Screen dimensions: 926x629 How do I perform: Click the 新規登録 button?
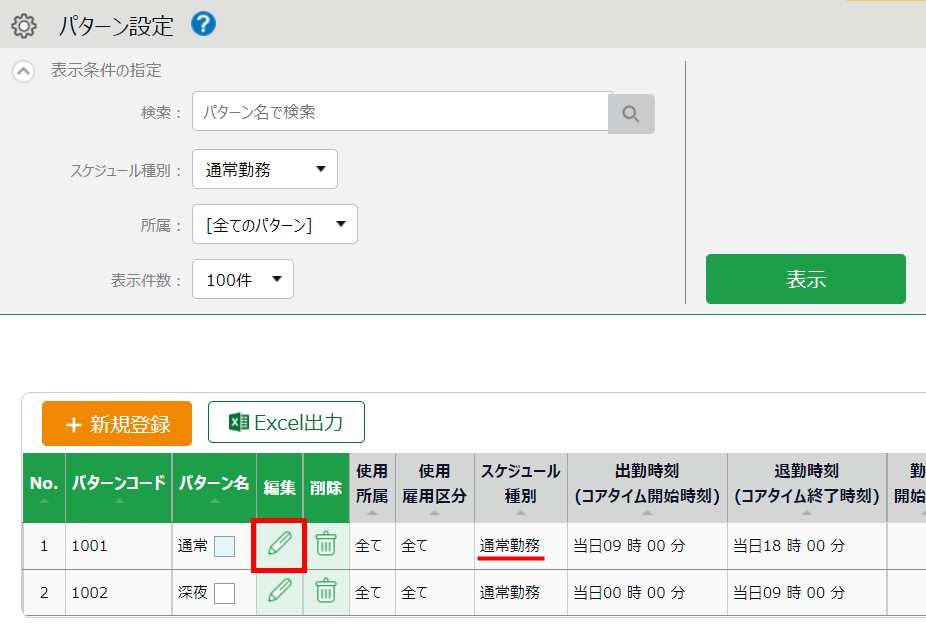point(117,424)
